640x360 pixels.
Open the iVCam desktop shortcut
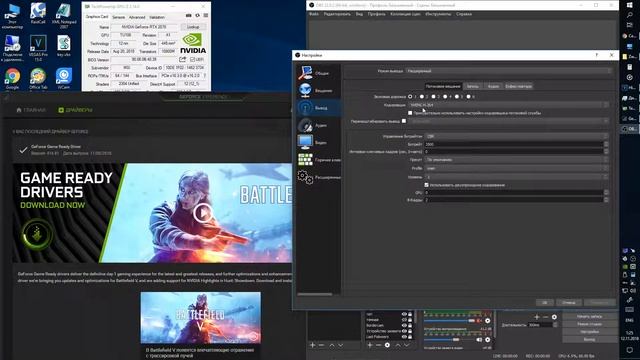64,79
